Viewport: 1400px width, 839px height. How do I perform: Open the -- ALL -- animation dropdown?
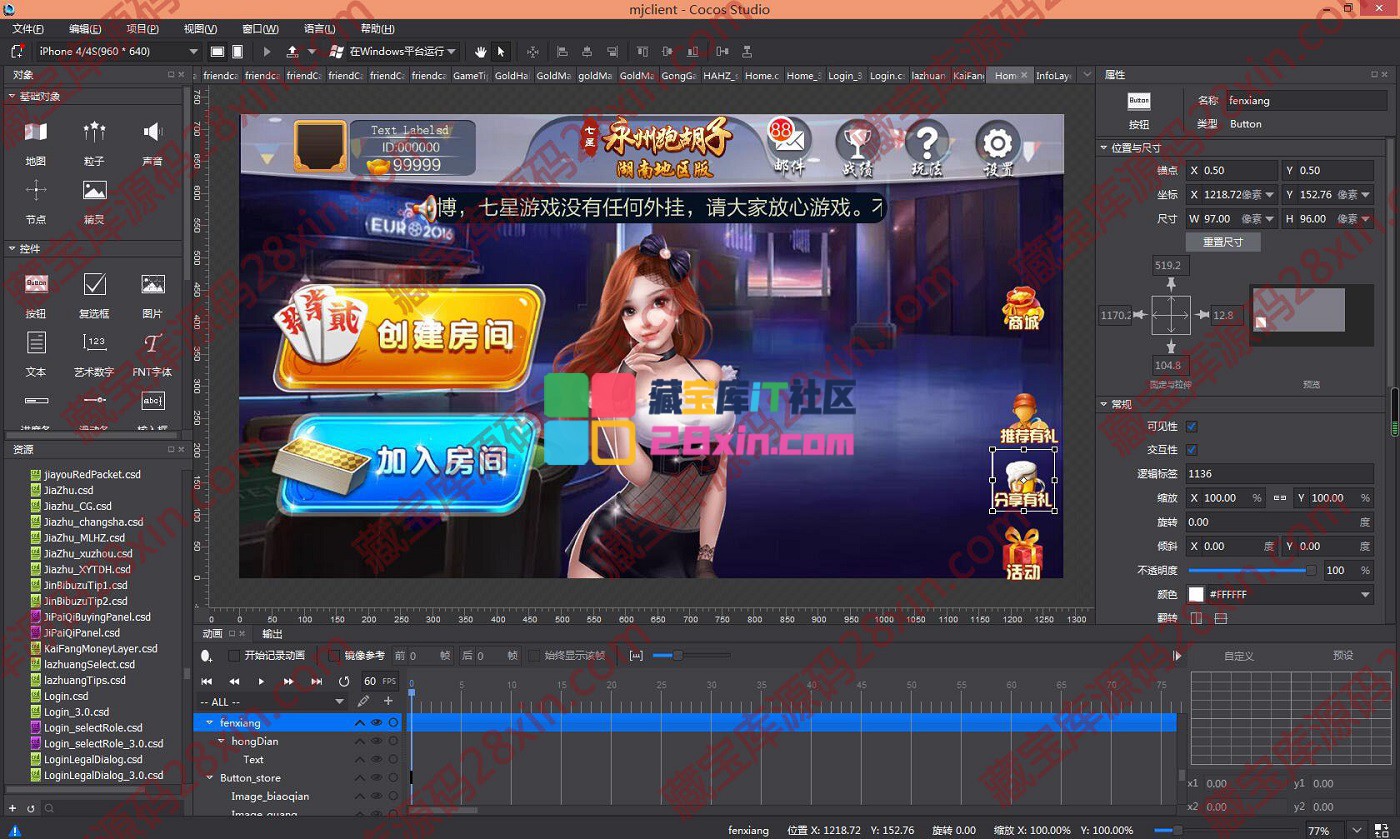pyautogui.click(x=272, y=702)
